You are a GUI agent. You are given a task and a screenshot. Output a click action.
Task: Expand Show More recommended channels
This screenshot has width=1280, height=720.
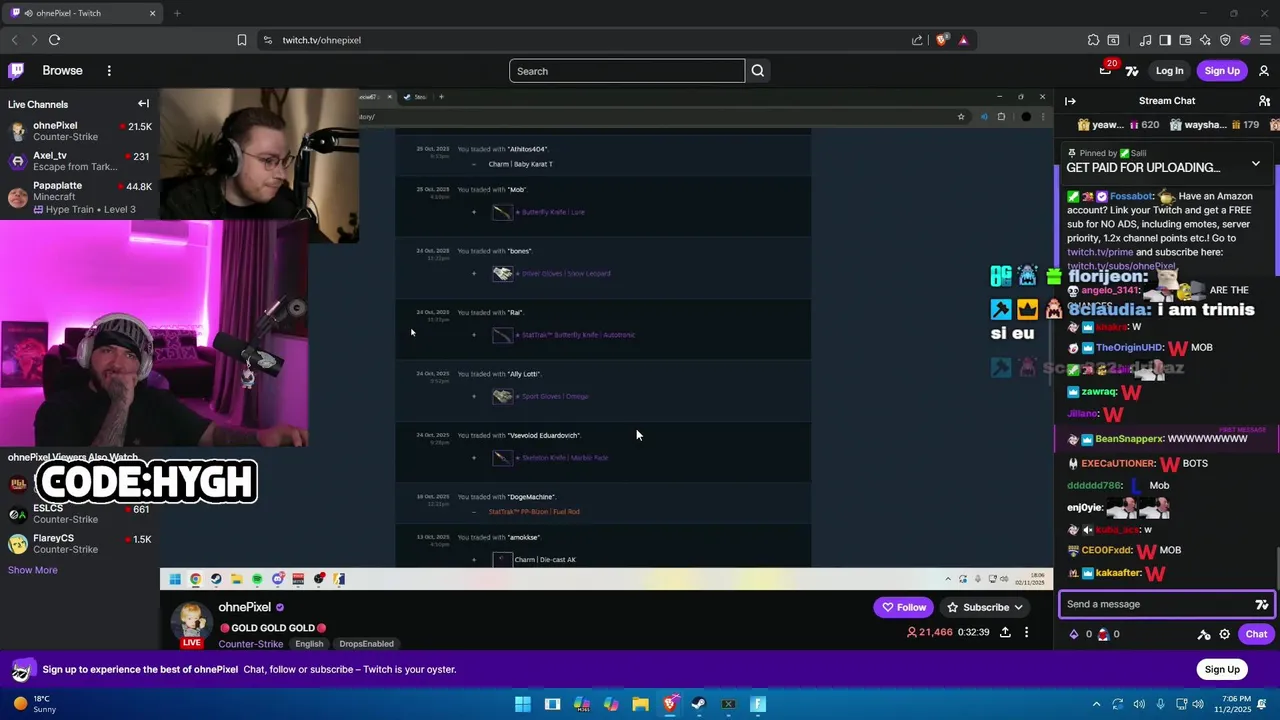(x=33, y=570)
